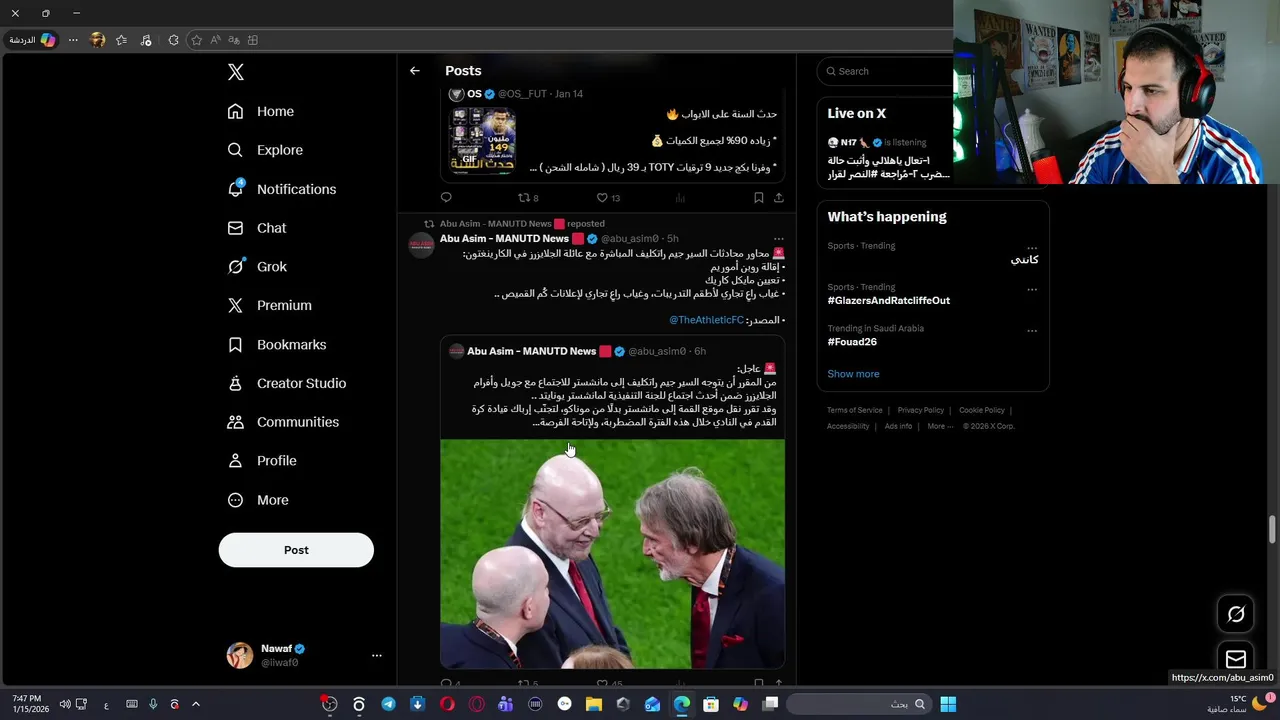Click translate page icon in address bar
The image size is (1280, 720).
tap(234, 40)
